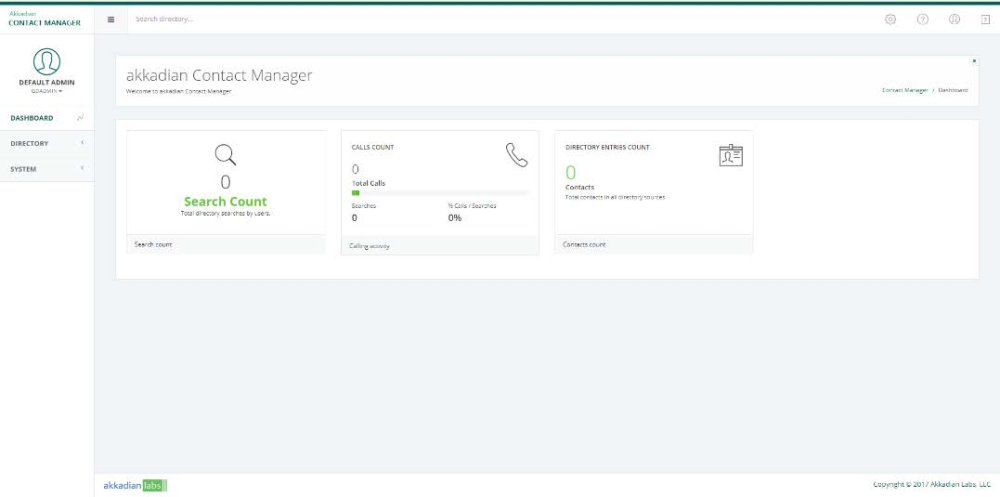Click the 0% Calls / Searches value
1000x497 pixels.
point(455,218)
